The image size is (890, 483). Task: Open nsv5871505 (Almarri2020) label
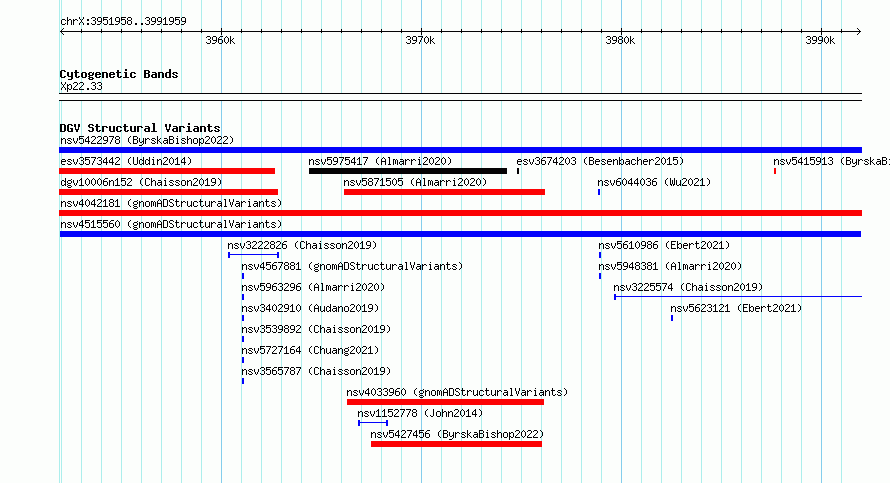(x=415, y=182)
